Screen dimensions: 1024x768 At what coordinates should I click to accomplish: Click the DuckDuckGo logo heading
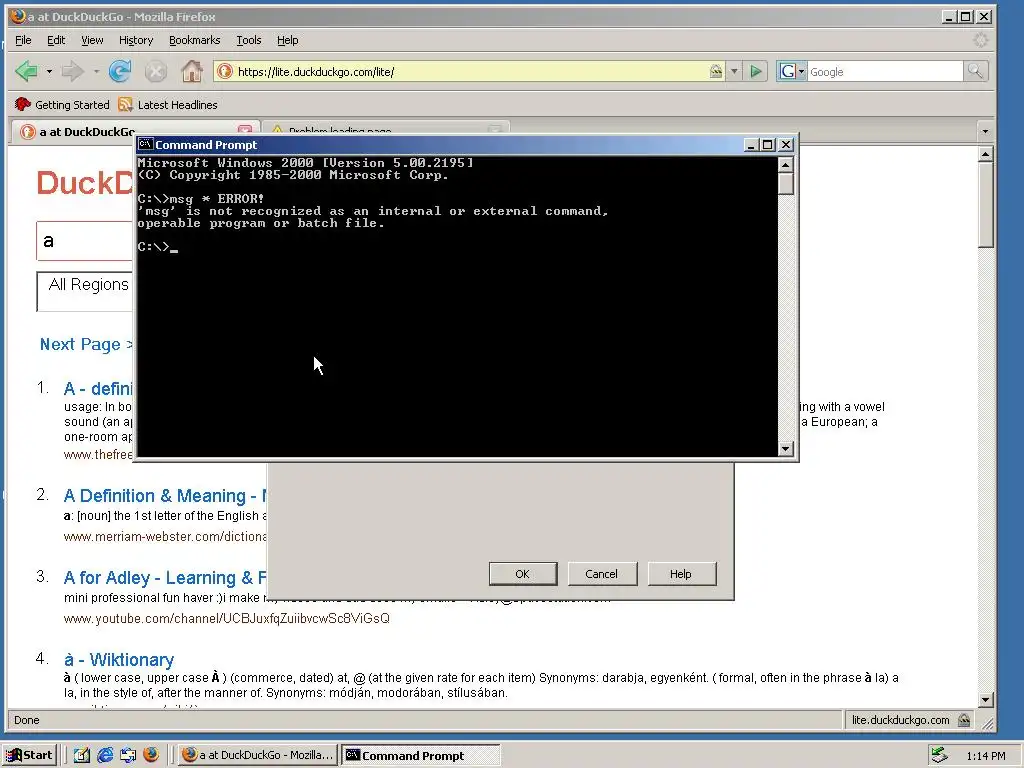click(85, 183)
